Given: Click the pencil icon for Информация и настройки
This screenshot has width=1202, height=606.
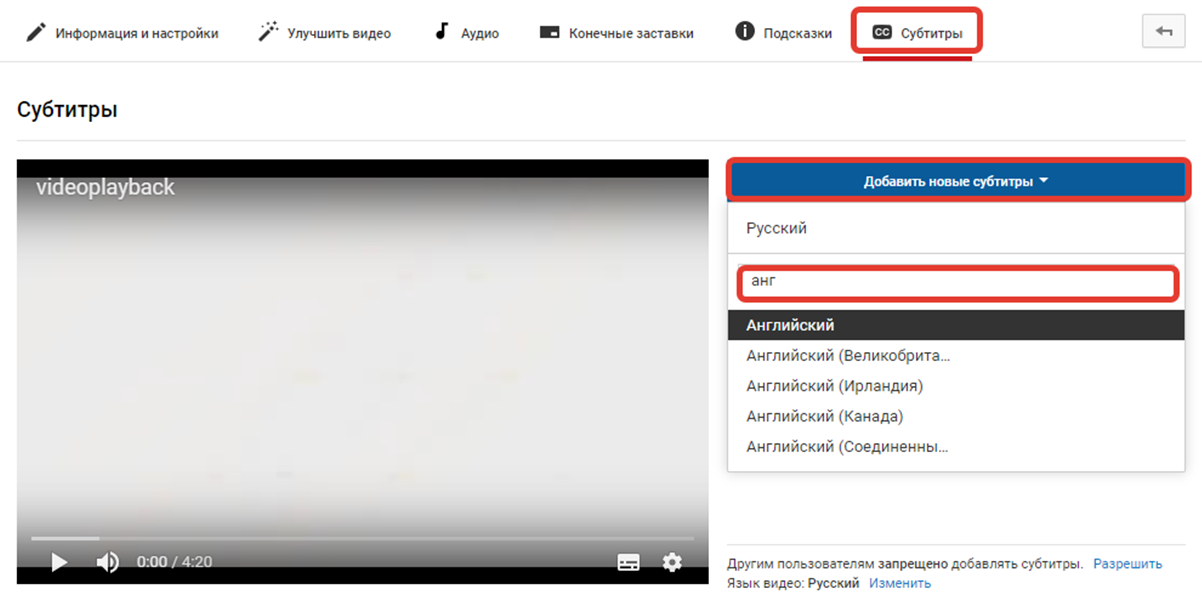Looking at the screenshot, I should coord(36,31).
